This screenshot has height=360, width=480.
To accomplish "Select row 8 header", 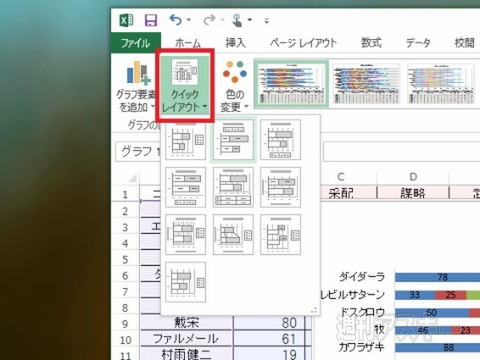I will pyautogui.click(x=125, y=308).
